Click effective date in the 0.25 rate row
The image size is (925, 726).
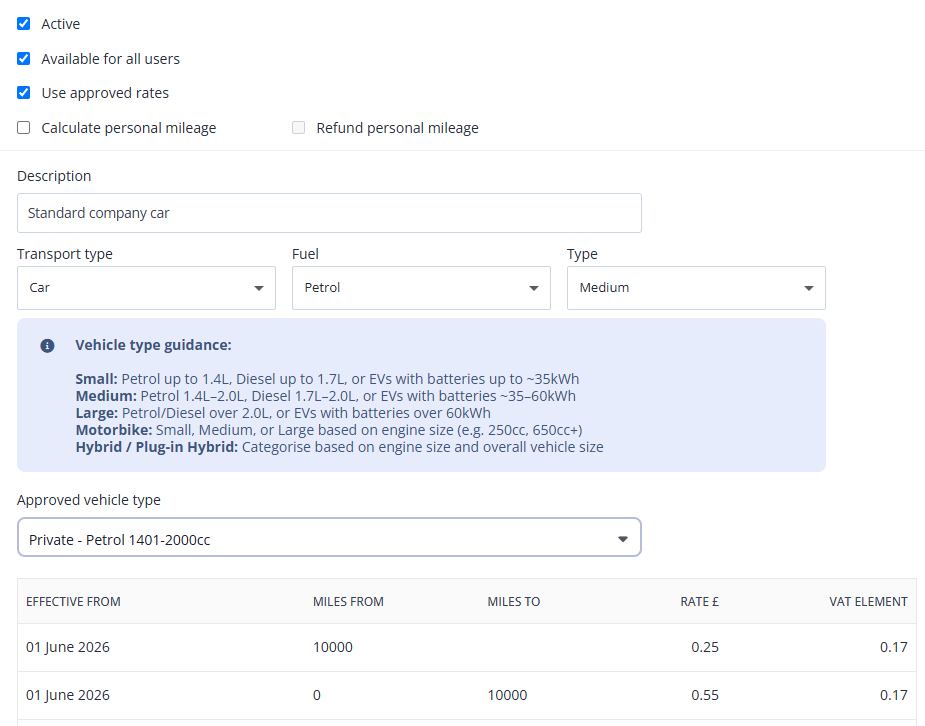point(68,647)
